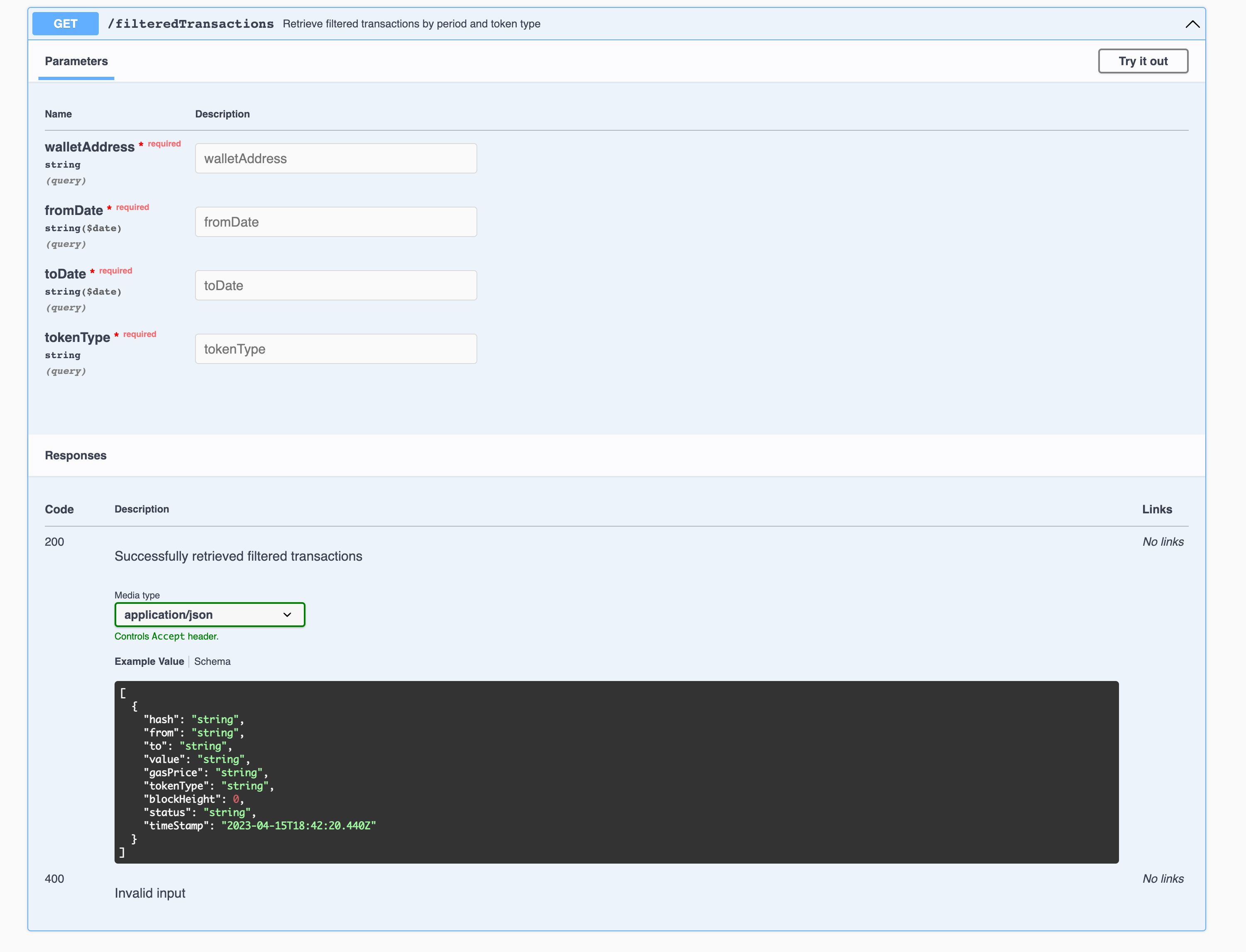1246x952 pixels.
Task: Click the Try it out button
Action: (1143, 61)
